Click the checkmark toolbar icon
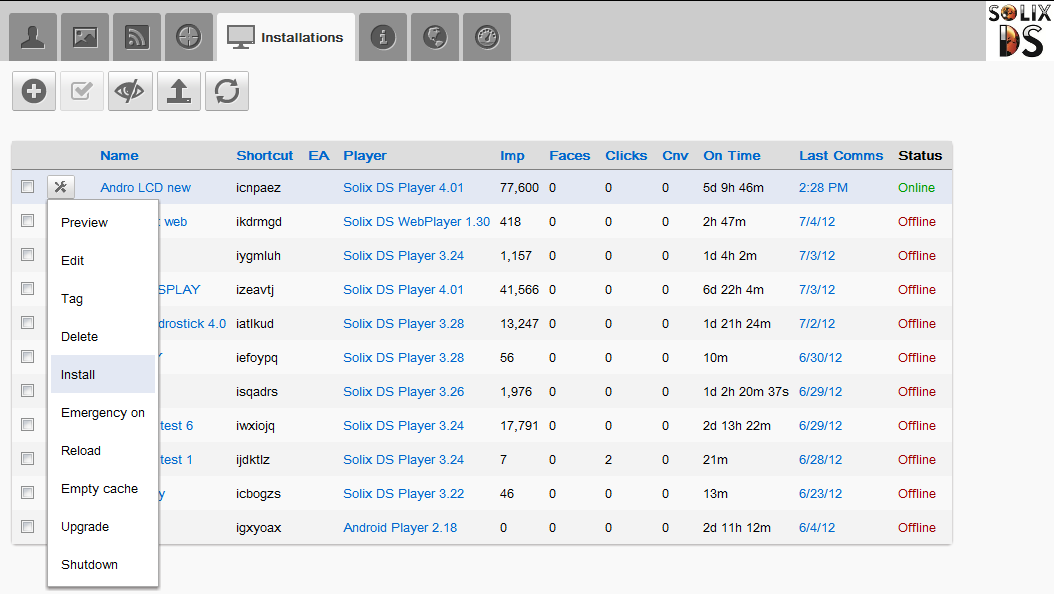This screenshot has height=594, width=1054. point(82,91)
